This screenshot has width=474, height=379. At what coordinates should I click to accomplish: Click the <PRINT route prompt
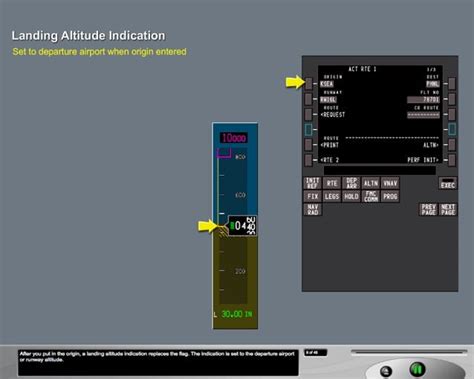point(329,145)
